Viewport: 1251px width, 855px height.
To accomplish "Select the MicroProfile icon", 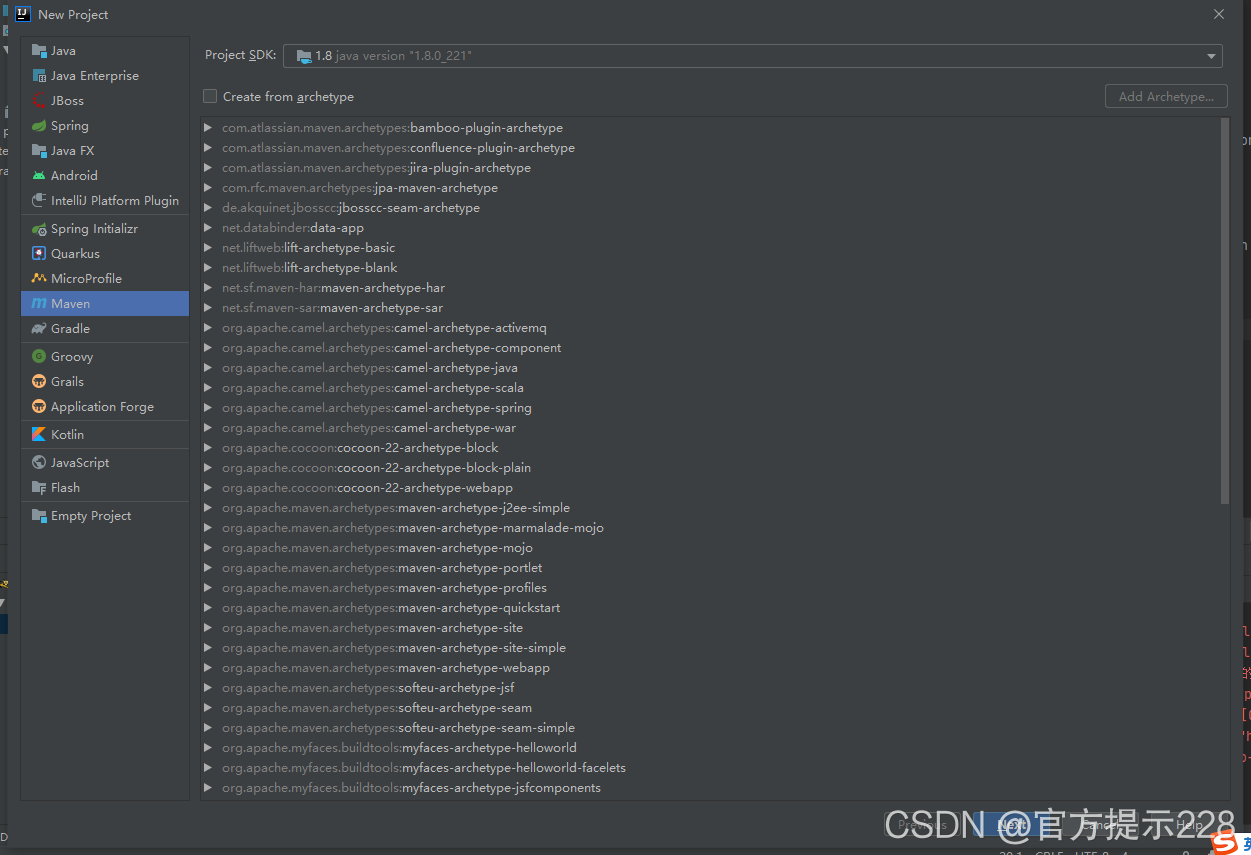I will [x=39, y=279].
